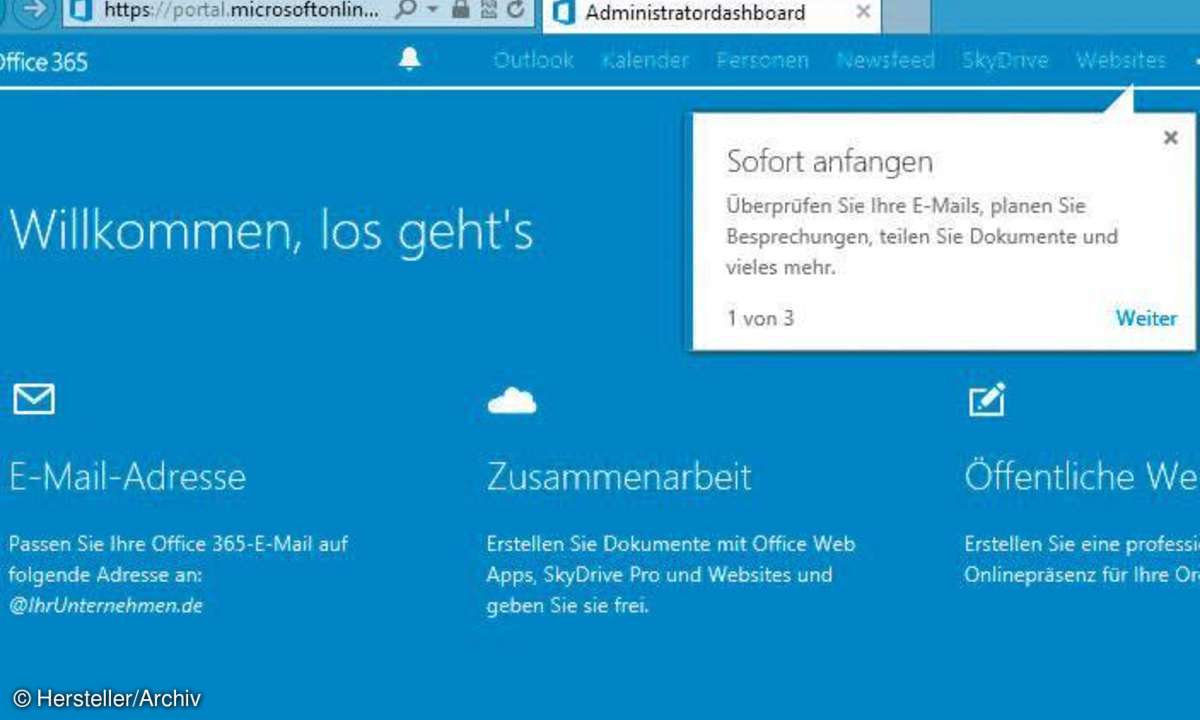
Task: Open Kalender in the navigation bar
Action: [645, 60]
